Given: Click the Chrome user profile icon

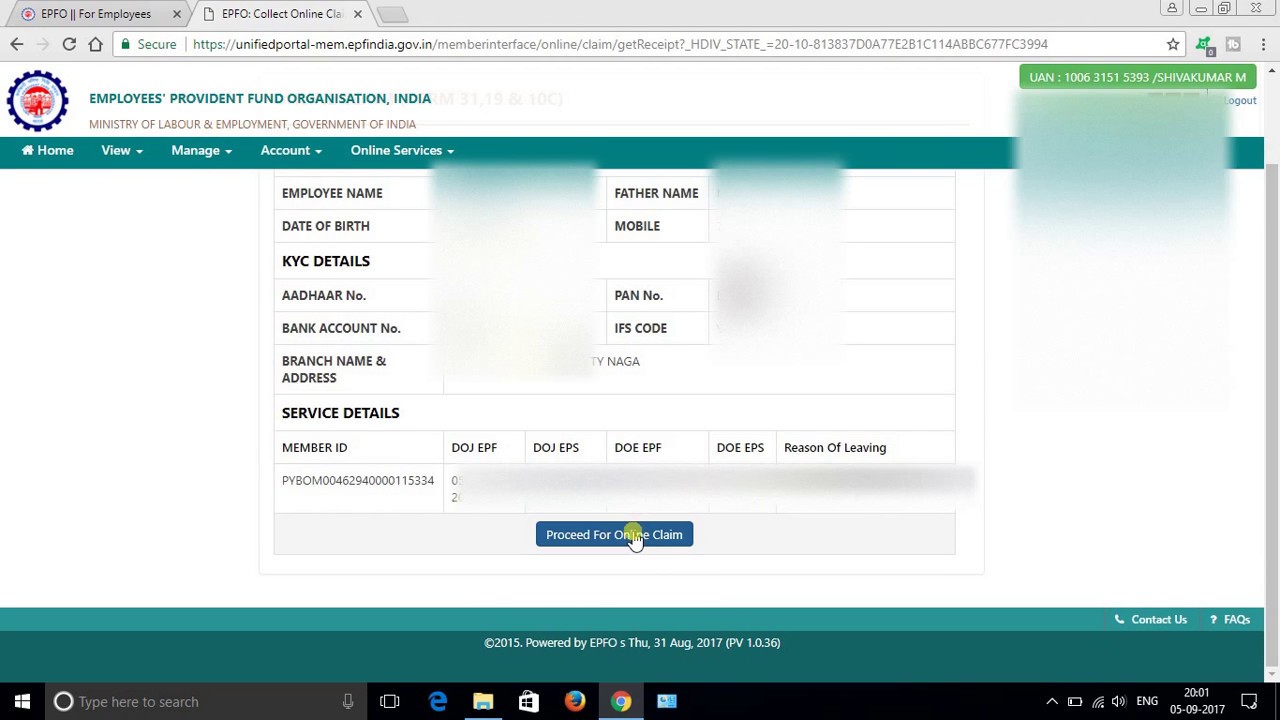Looking at the screenshot, I should [1172, 9].
